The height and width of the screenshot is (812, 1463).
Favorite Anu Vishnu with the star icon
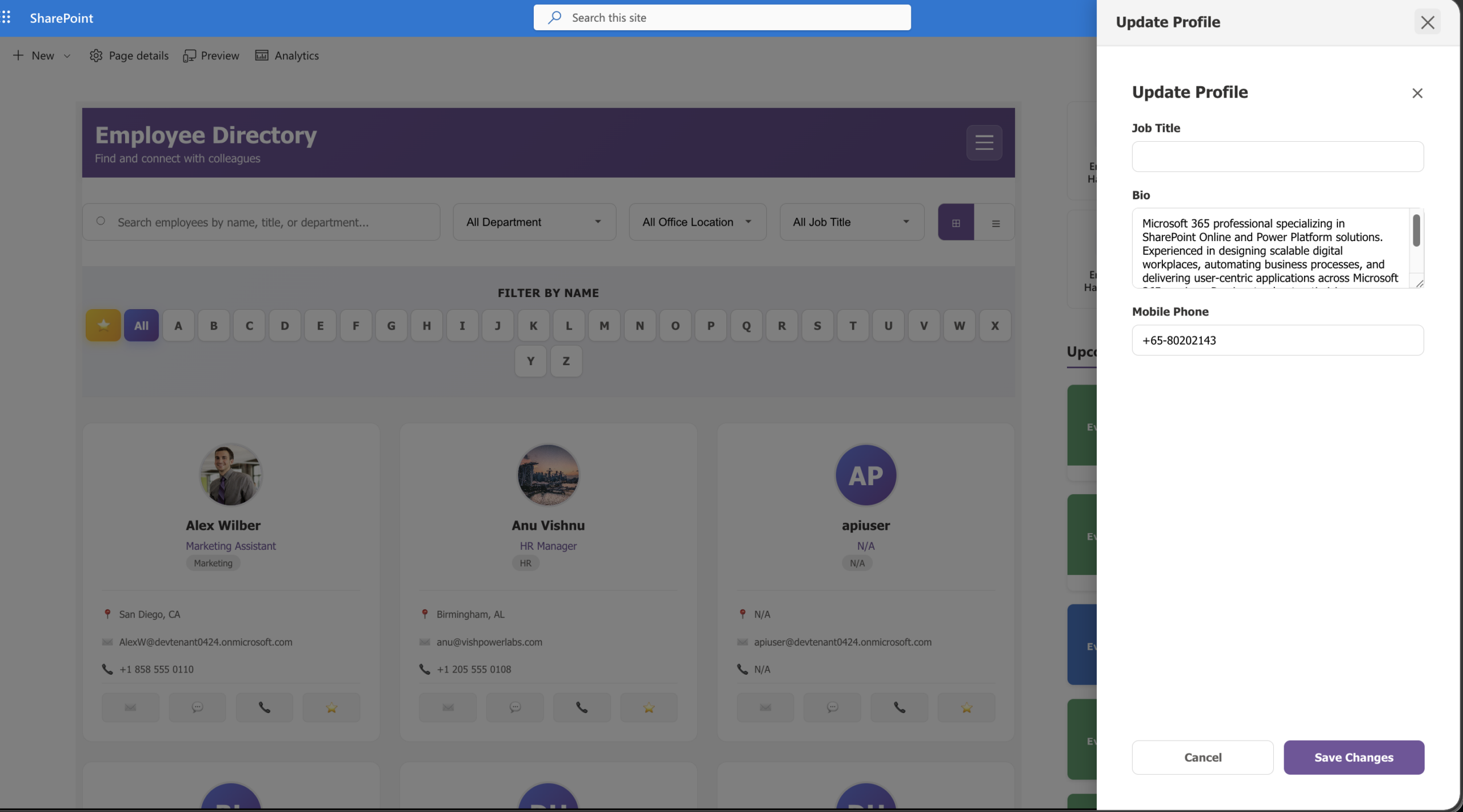648,707
